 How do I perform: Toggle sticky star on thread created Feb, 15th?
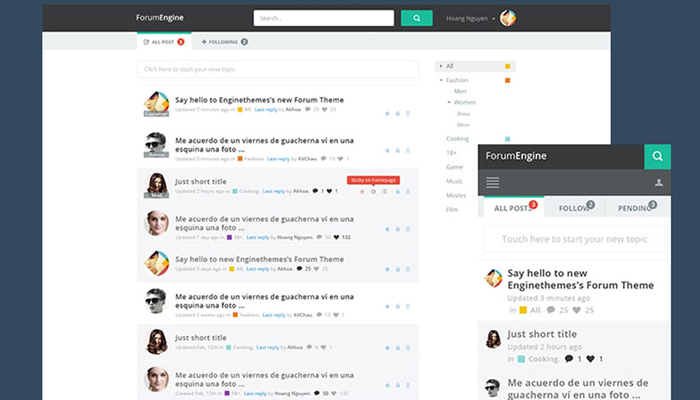tap(387, 385)
